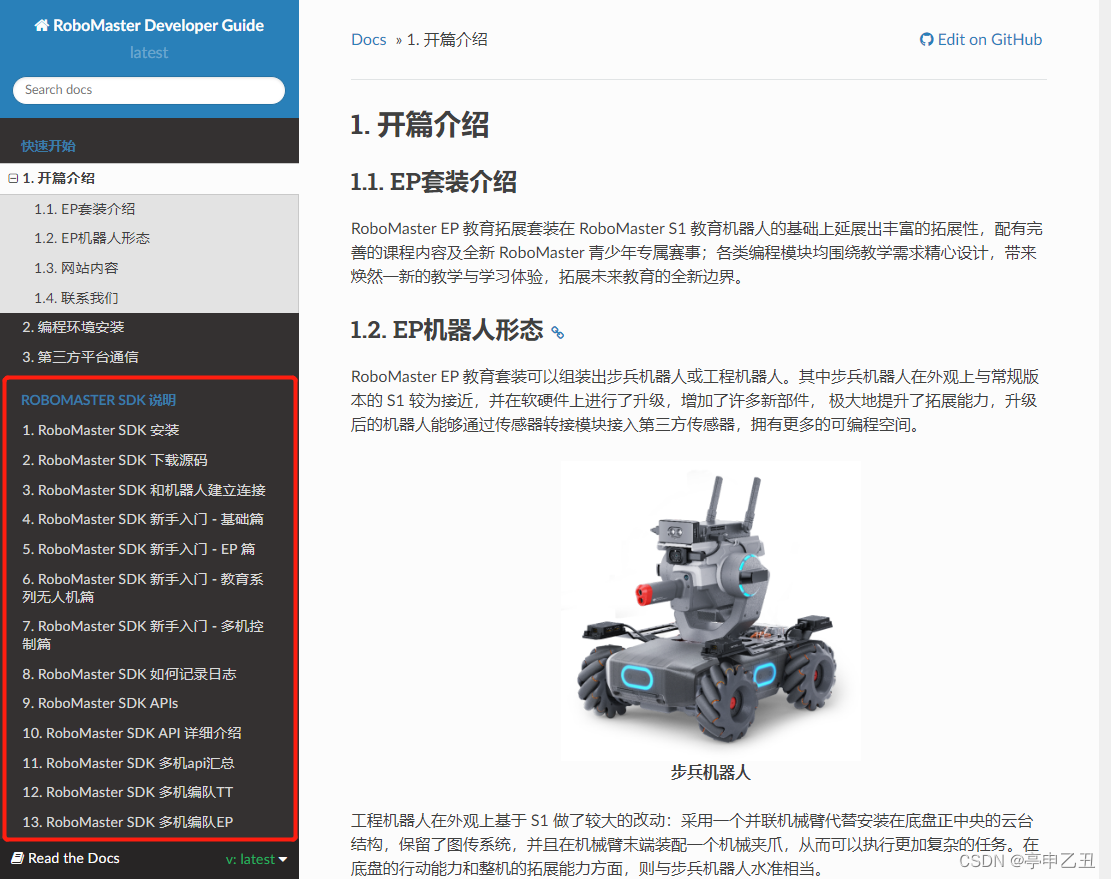
Task: Click the home icon beside RoboMaster Developer Guide
Action: 42,25
